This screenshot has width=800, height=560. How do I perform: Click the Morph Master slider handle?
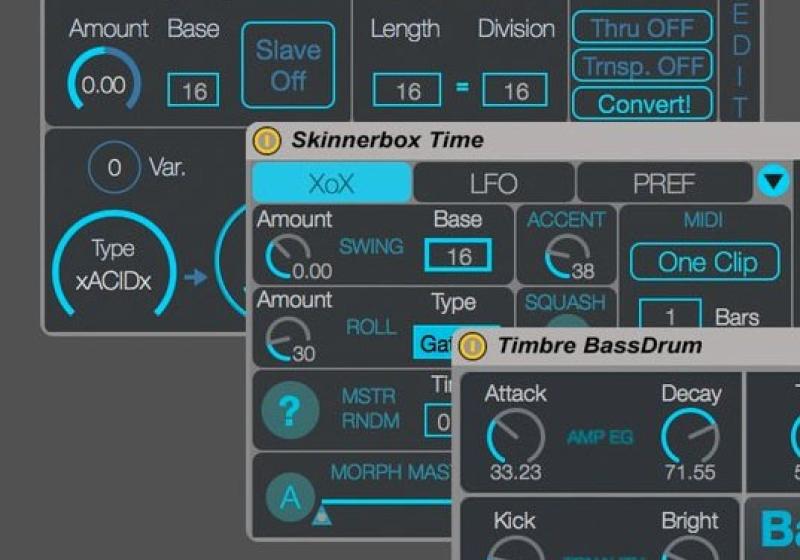pos(322,516)
